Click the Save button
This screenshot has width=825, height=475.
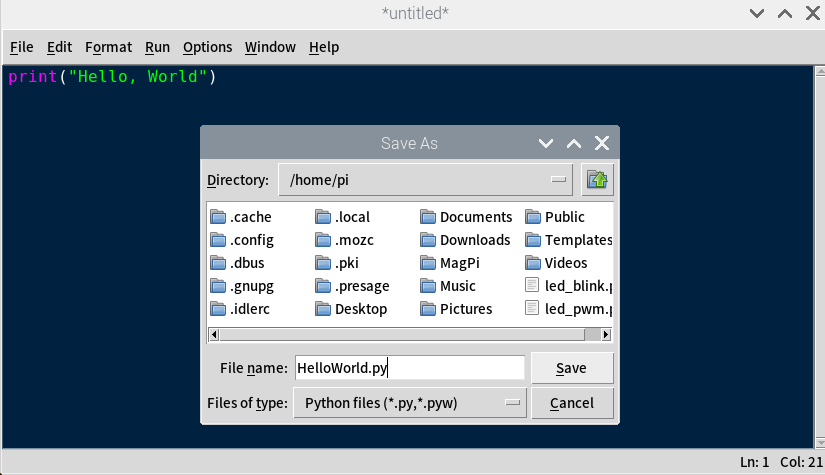[572, 368]
